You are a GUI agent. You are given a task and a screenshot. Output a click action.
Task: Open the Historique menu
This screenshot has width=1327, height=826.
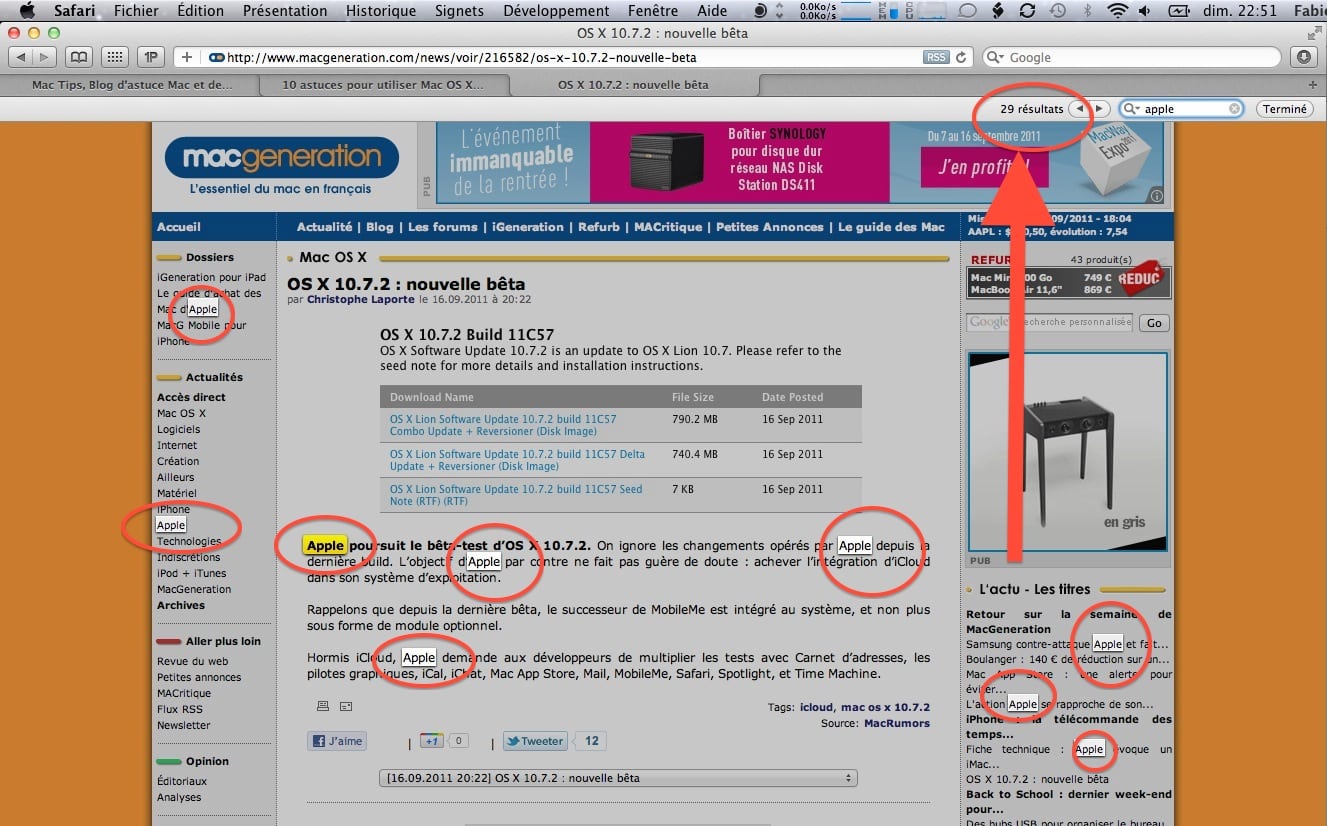point(380,11)
